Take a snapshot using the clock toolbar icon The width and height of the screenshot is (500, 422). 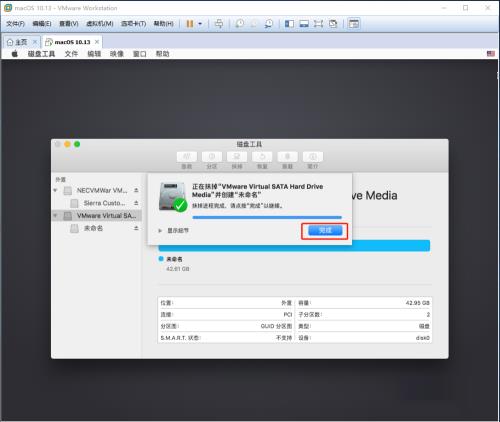click(239, 24)
